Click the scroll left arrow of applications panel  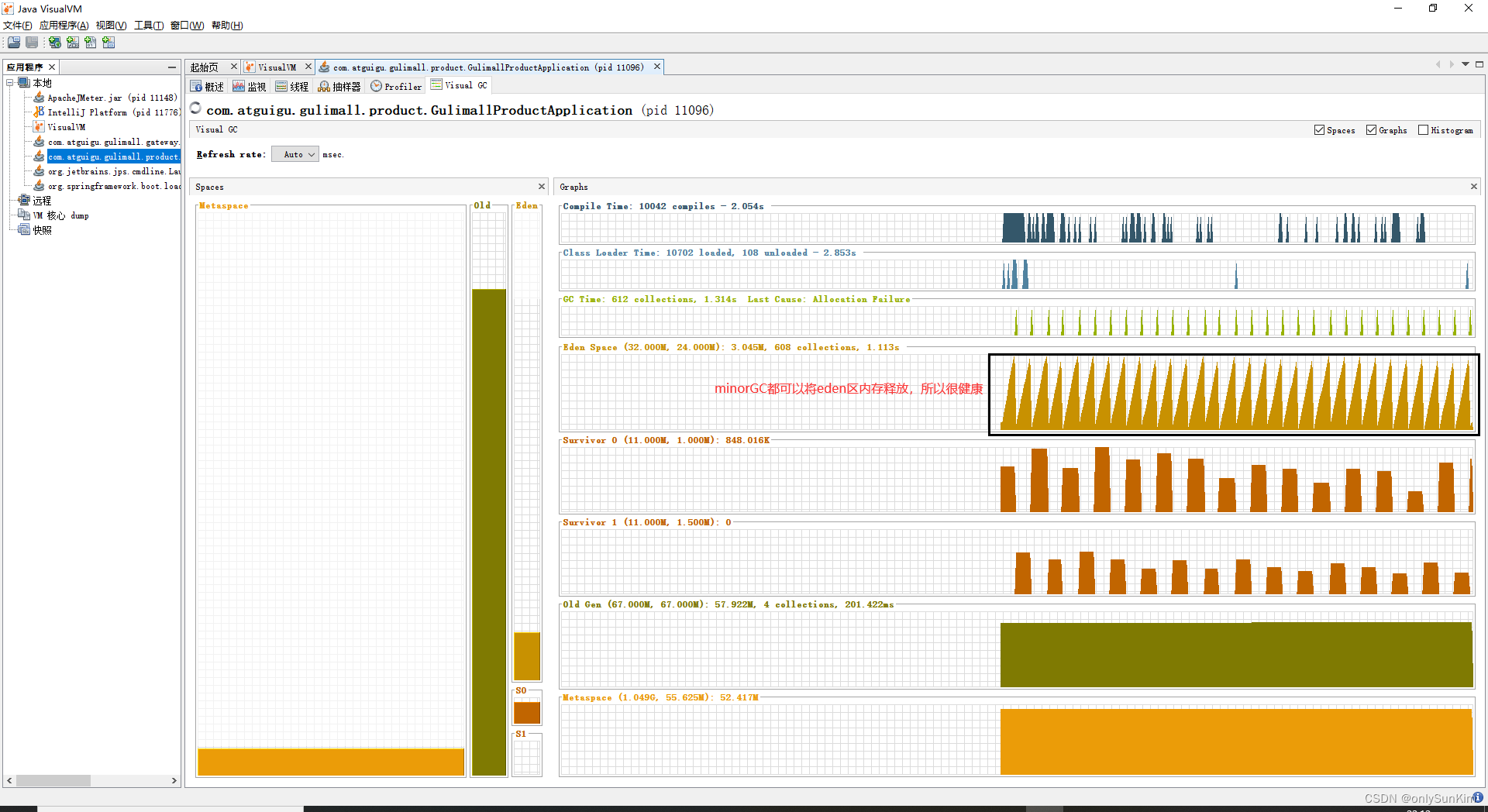[x=9, y=780]
